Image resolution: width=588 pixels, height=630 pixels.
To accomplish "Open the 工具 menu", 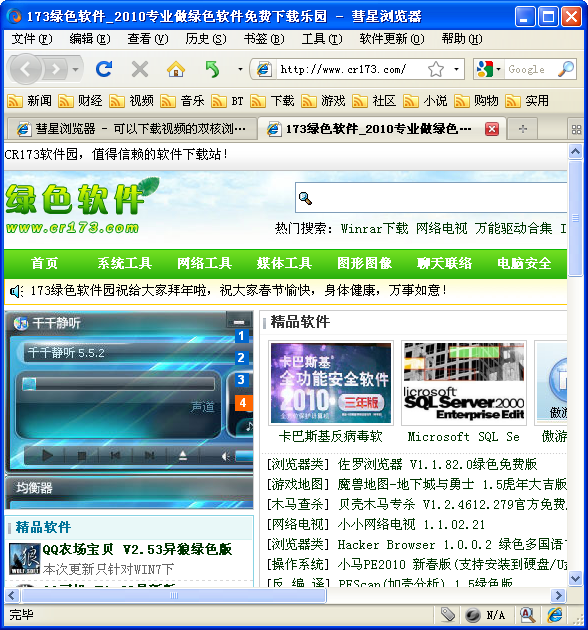I will point(322,39).
